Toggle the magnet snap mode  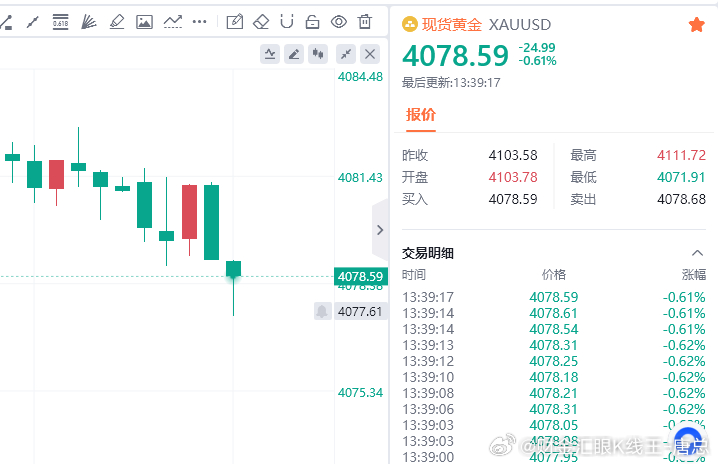tap(287, 22)
